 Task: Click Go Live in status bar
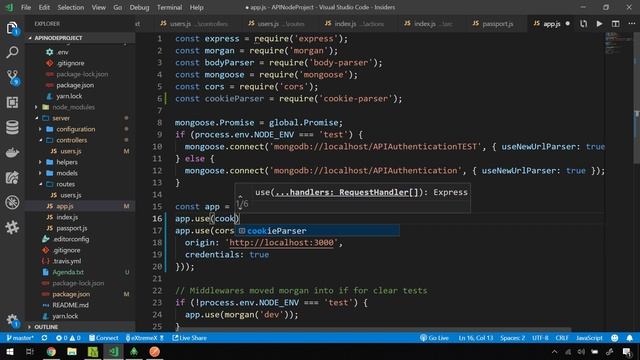tap(434, 338)
